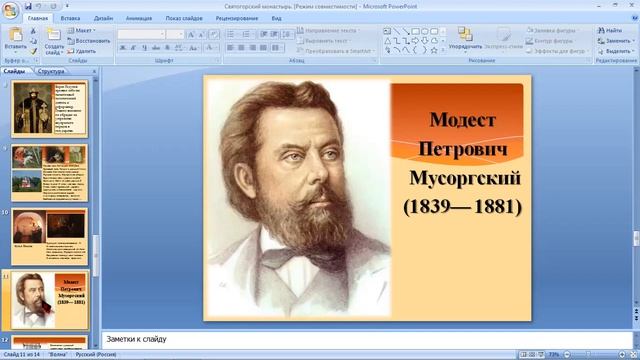The height and width of the screenshot is (360, 640).
Task: Toggle text shadow formatting
Action: pyautogui.click(x=167, y=48)
